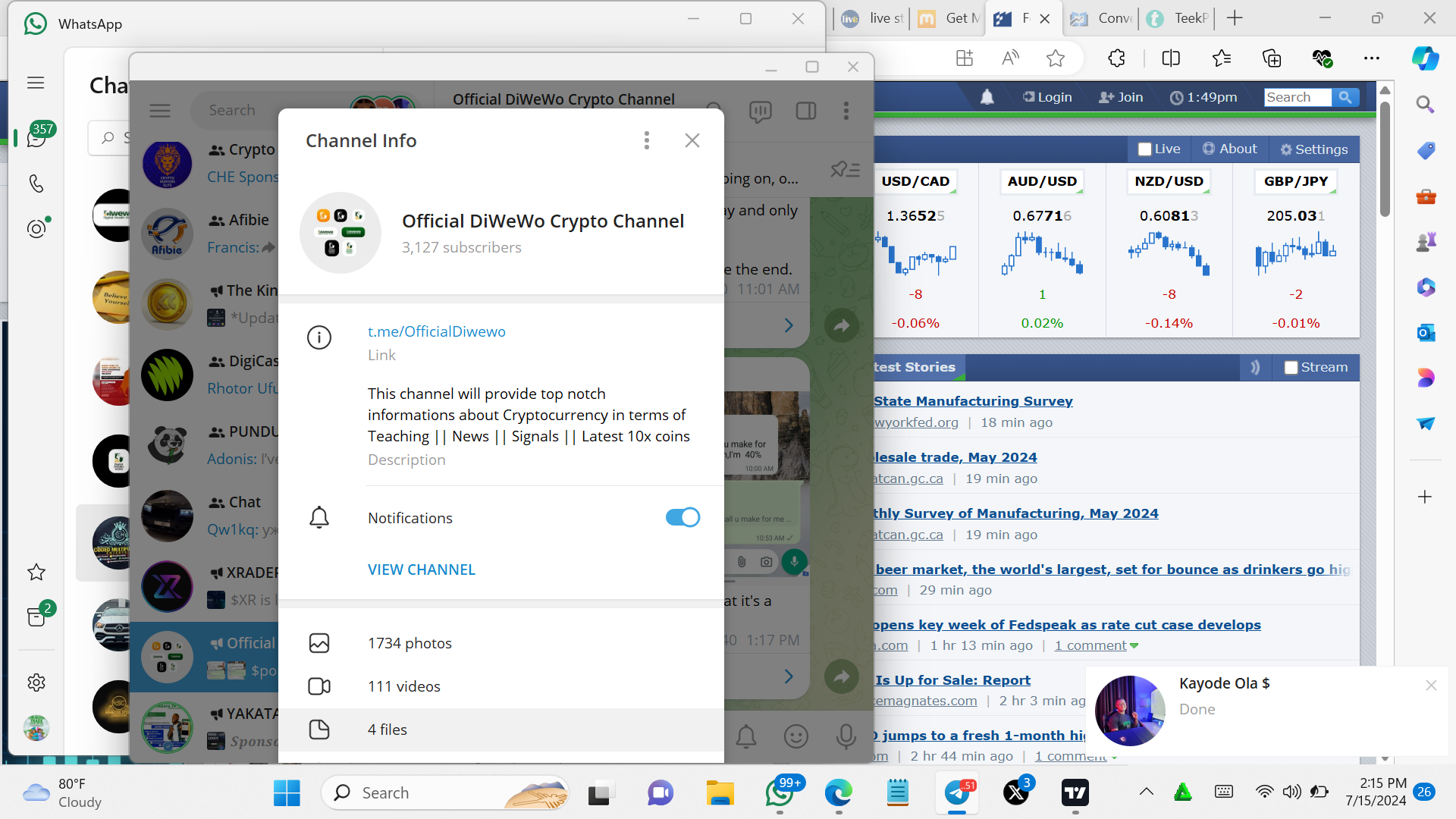Image resolution: width=1456 pixels, height=819 pixels.
Task: Click the WhatsApp Calls phone icon
Action: click(36, 184)
